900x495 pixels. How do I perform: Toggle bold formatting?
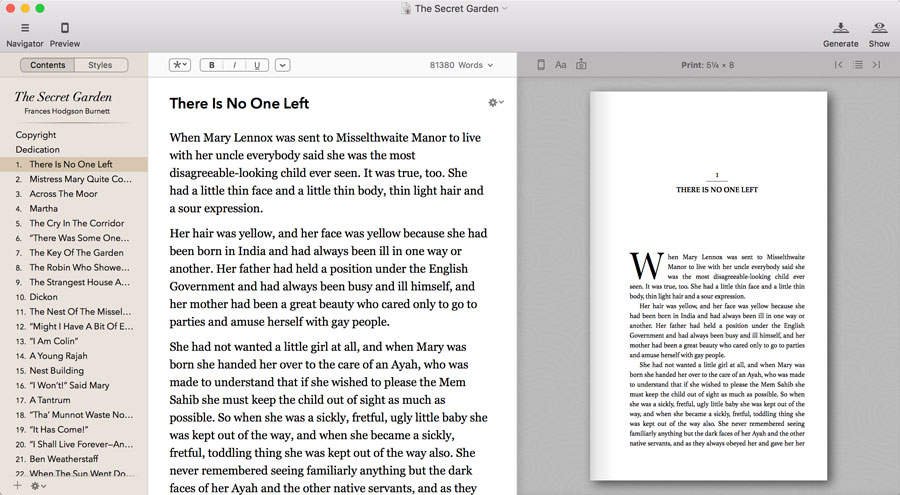tap(212, 65)
